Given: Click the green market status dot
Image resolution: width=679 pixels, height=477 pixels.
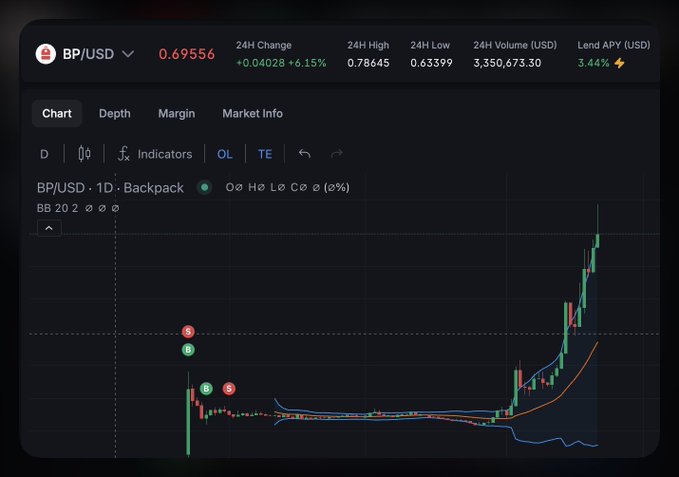Looking at the screenshot, I should tap(205, 187).
